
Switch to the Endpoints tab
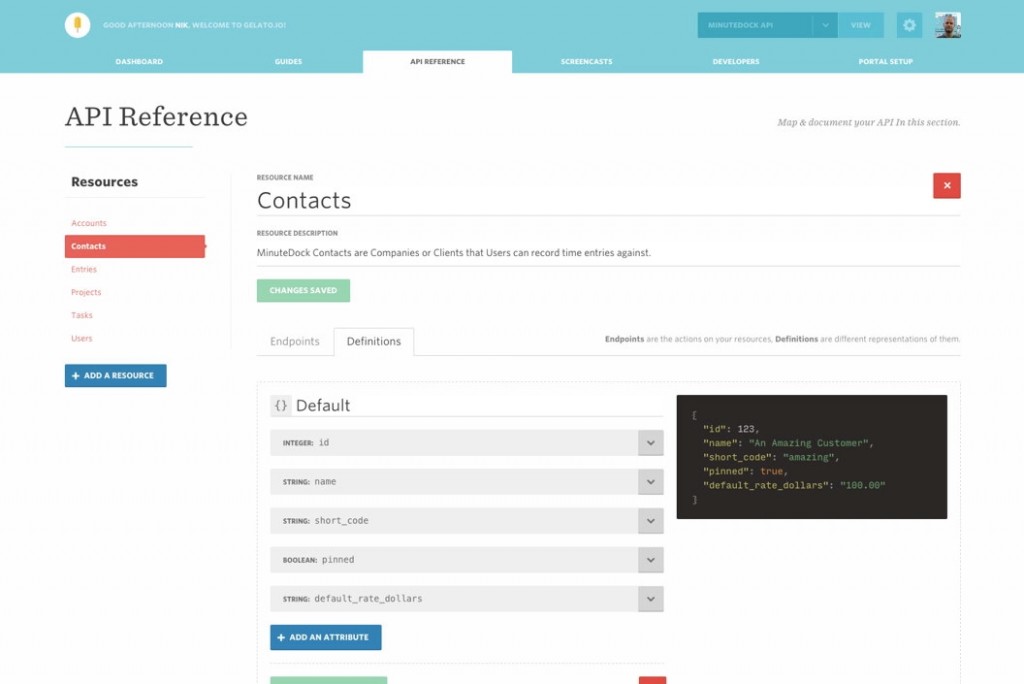coord(295,342)
